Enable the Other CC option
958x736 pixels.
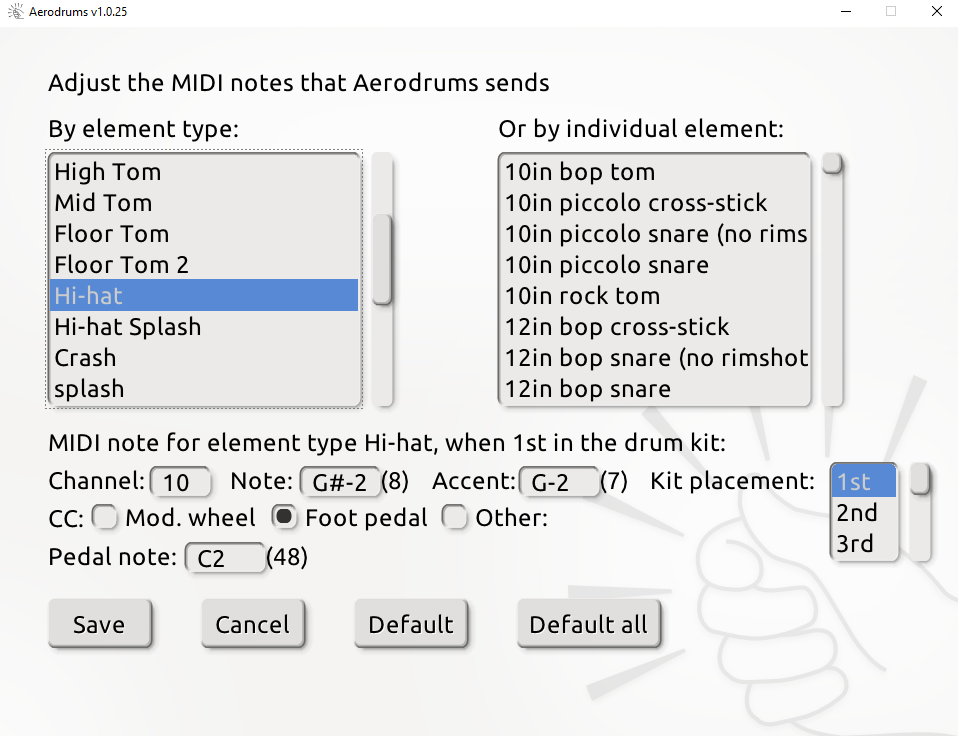click(x=455, y=517)
